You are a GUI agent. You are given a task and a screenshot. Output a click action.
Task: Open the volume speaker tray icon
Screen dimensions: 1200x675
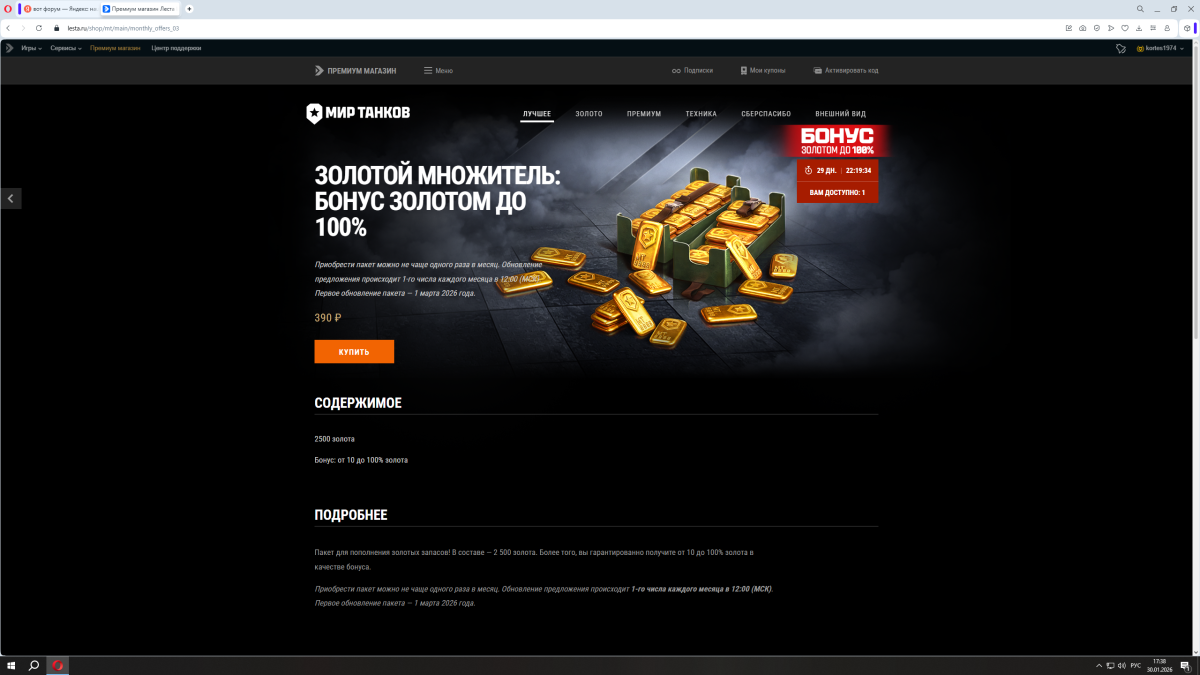pyautogui.click(x=1122, y=665)
